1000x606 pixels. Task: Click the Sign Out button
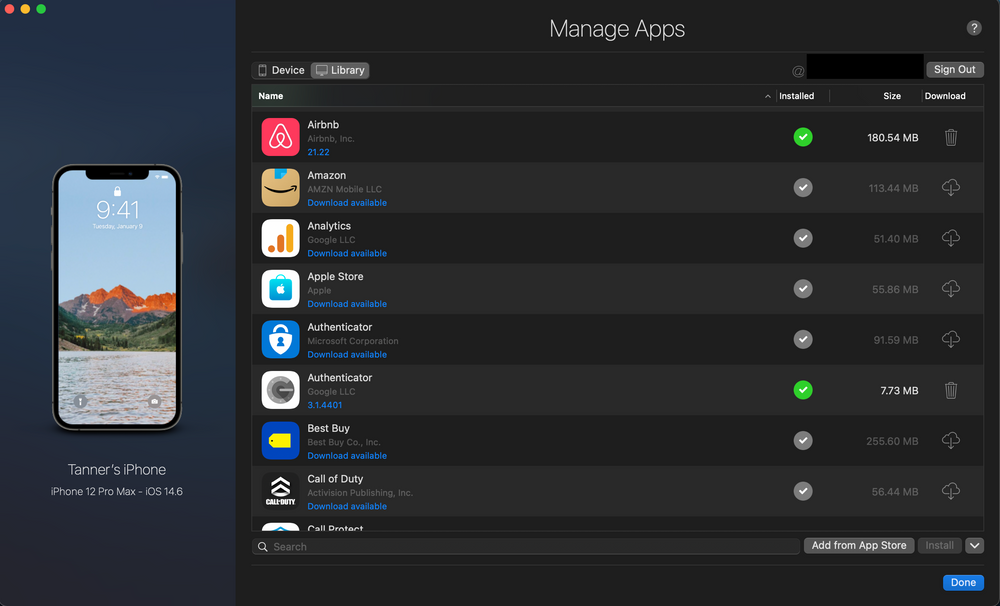pos(955,70)
